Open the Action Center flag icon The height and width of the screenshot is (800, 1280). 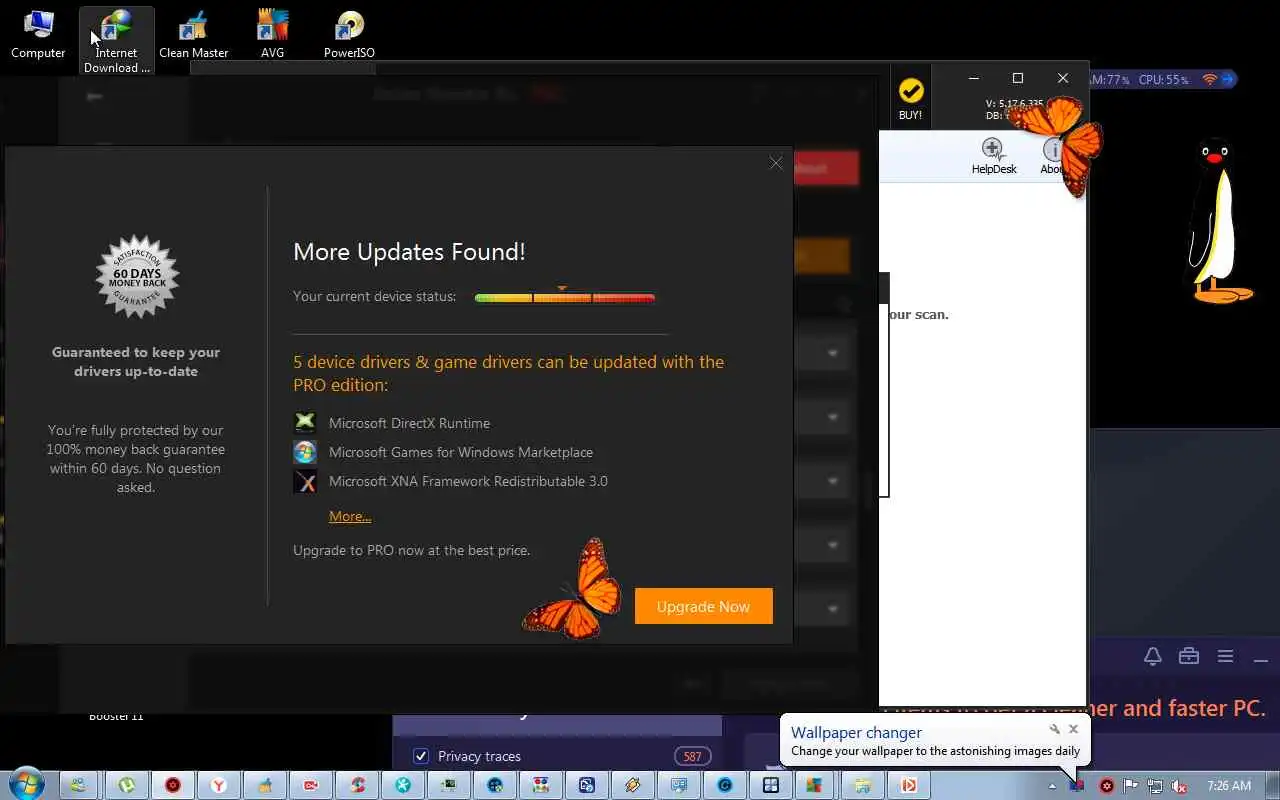pos(1131,786)
